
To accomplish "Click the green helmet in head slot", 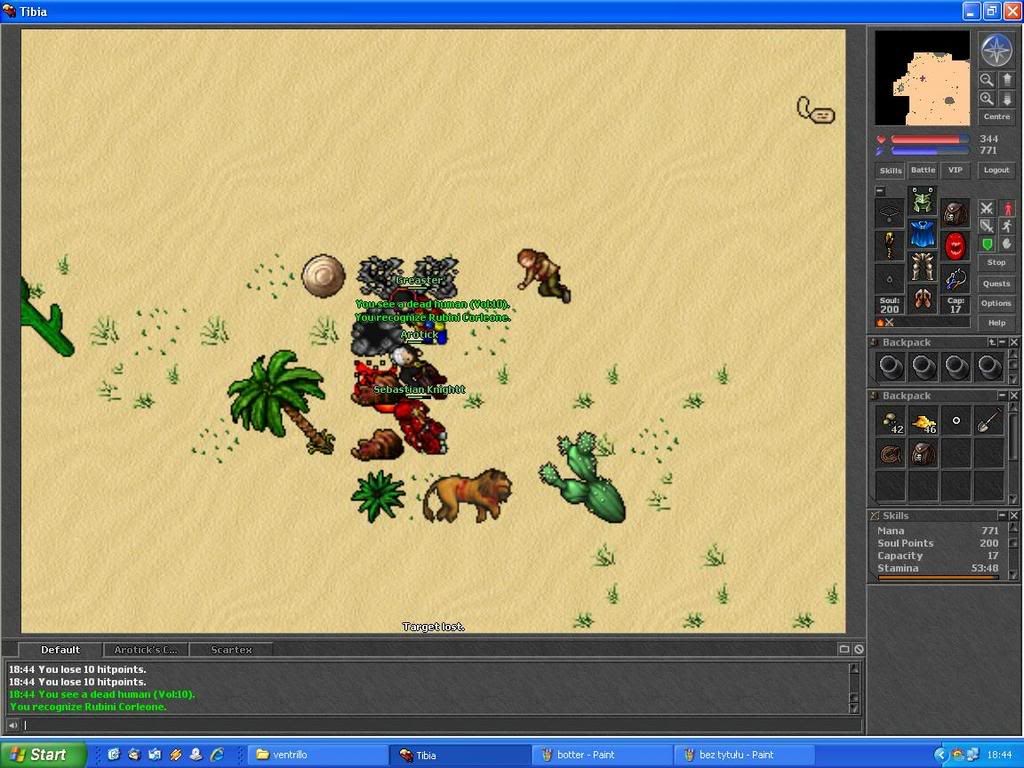I will (x=922, y=200).
